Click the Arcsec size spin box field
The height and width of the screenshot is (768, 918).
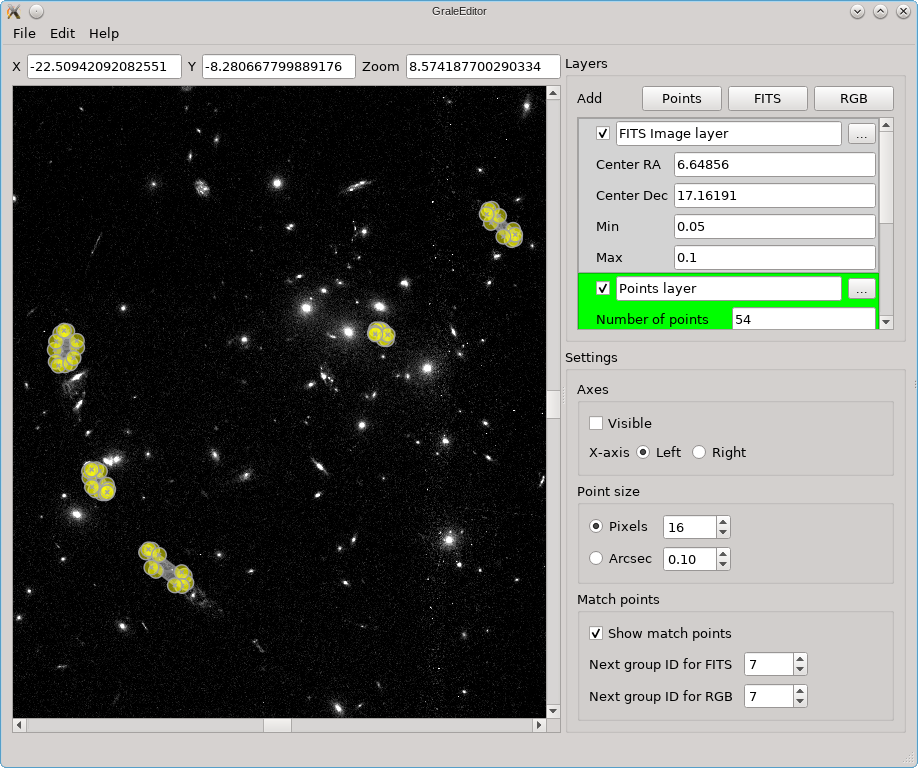pyautogui.click(x=690, y=559)
